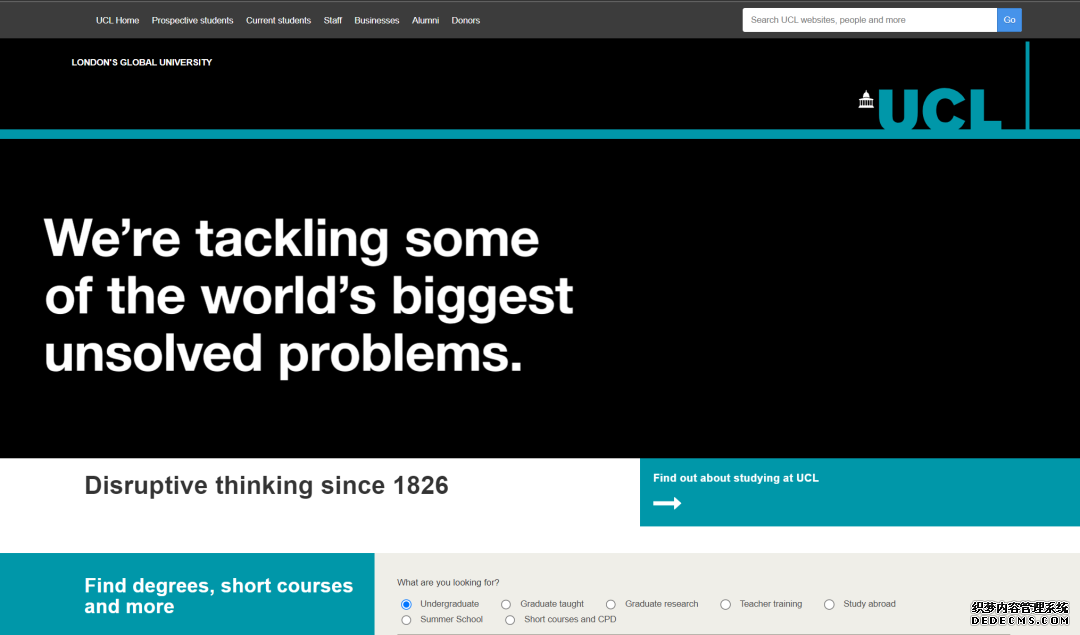Select the Summer School option
The height and width of the screenshot is (635, 1080).
(x=406, y=620)
